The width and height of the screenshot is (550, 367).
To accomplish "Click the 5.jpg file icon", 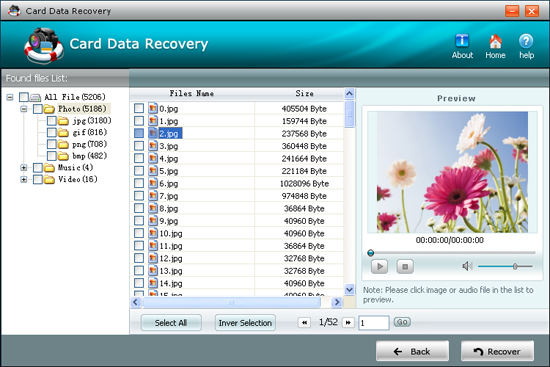I will coord(153,171).
